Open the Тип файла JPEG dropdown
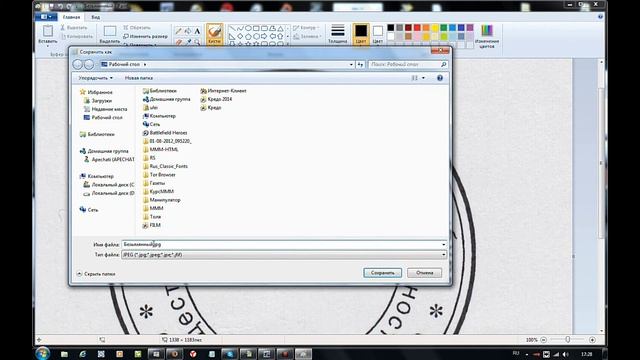The height and width of the screenshot is (360, 640). point(284,255)
